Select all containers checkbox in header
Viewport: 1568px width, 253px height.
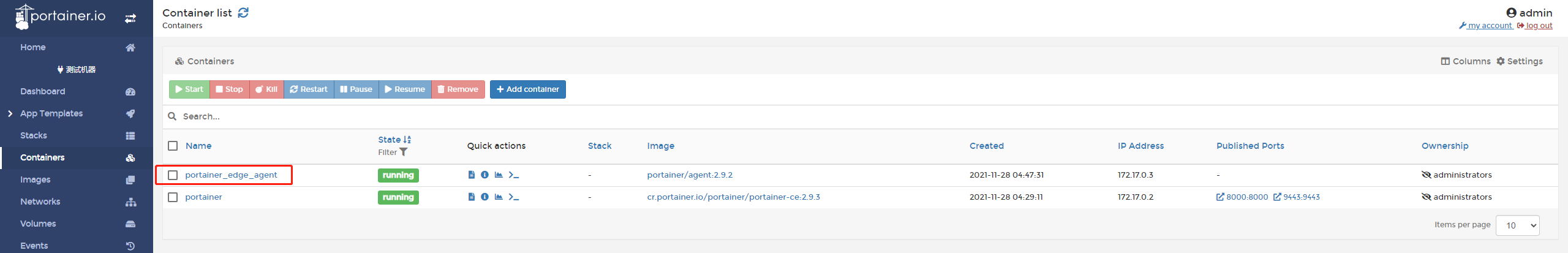pyautogui.click(x=173, y=146)
